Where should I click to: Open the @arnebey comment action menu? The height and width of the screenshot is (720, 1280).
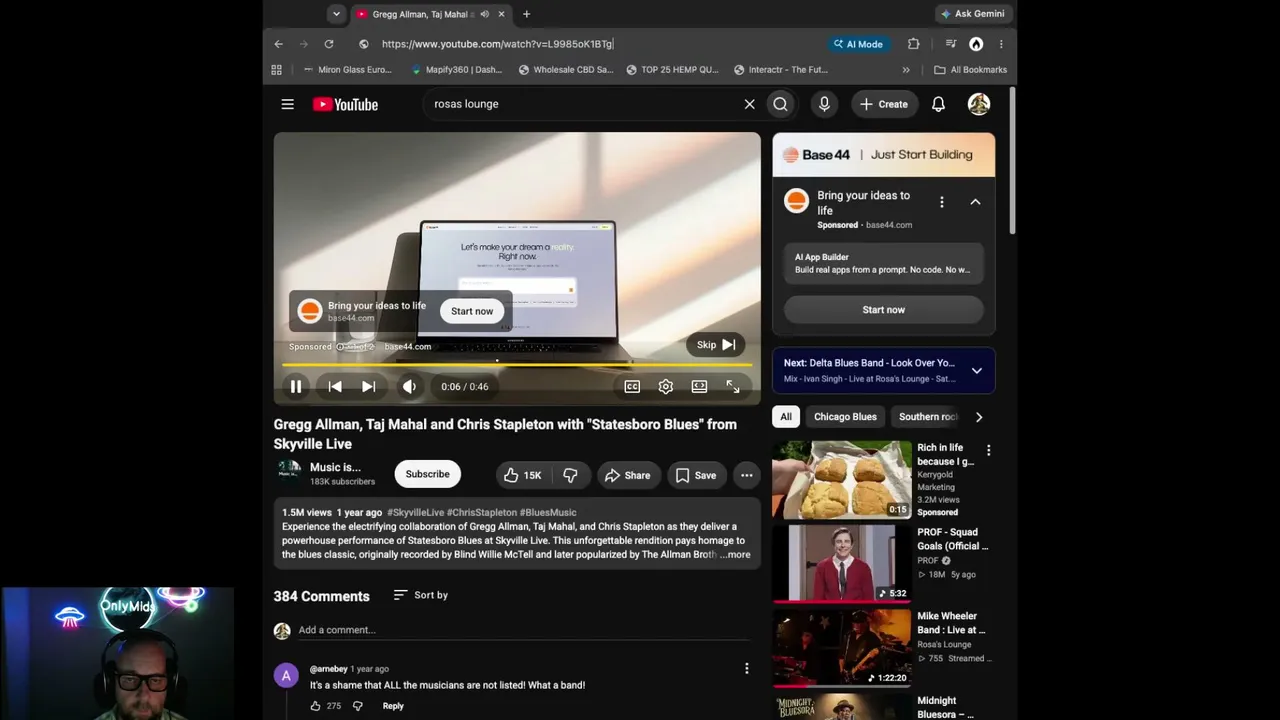tap(746, 668)
